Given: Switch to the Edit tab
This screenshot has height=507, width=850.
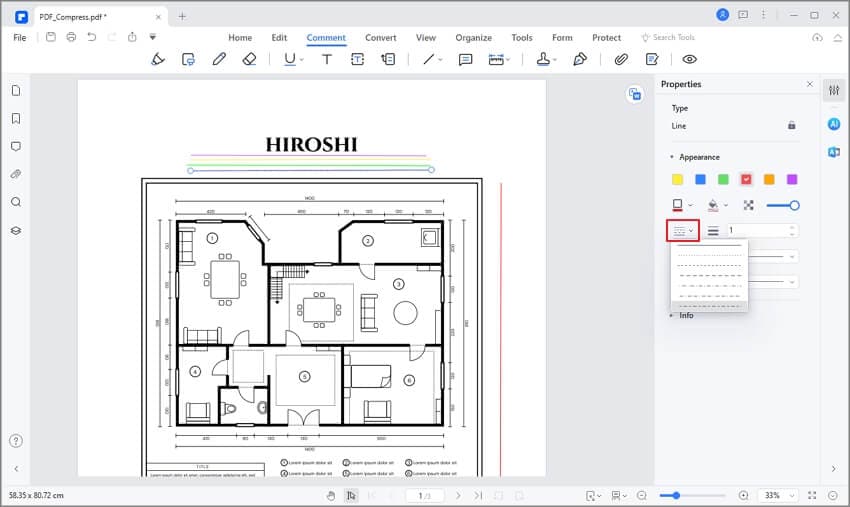Looking at the screenshot, I should pos(279,37).
